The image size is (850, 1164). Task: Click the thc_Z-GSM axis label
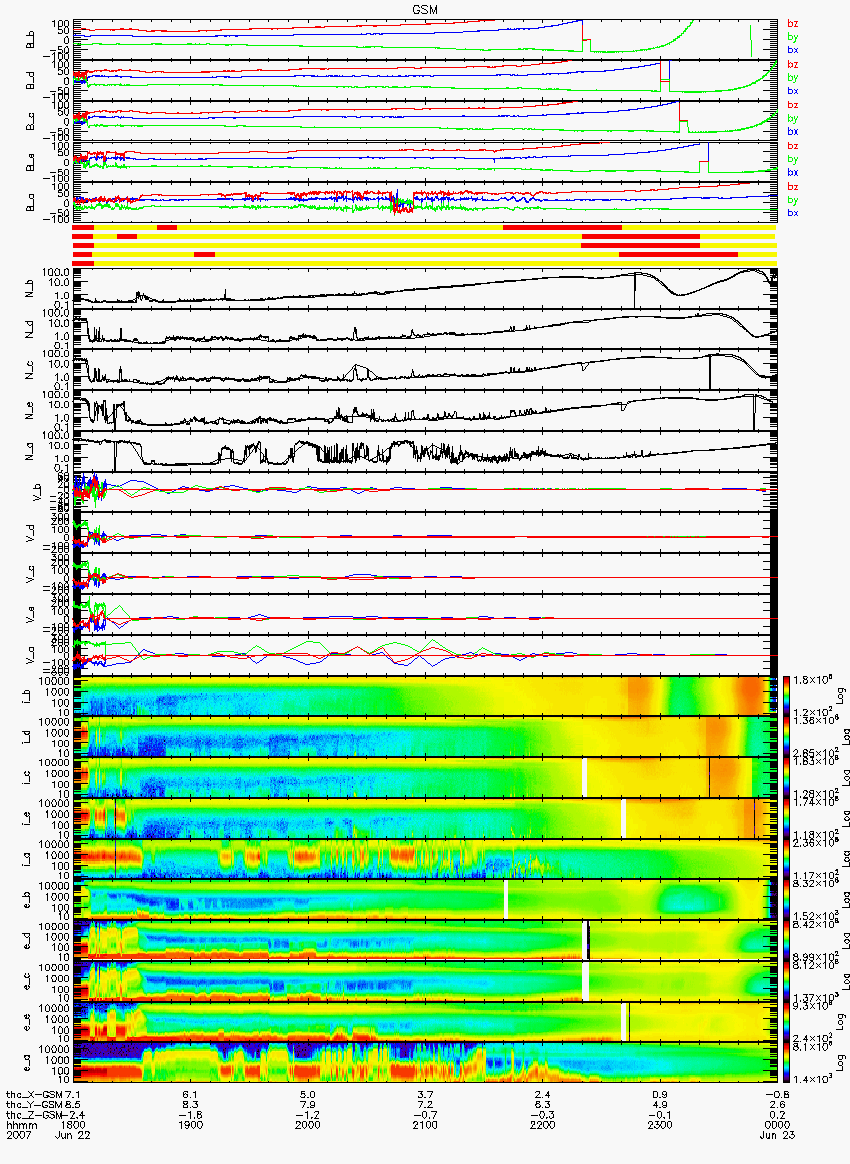tap(34, 1115)
